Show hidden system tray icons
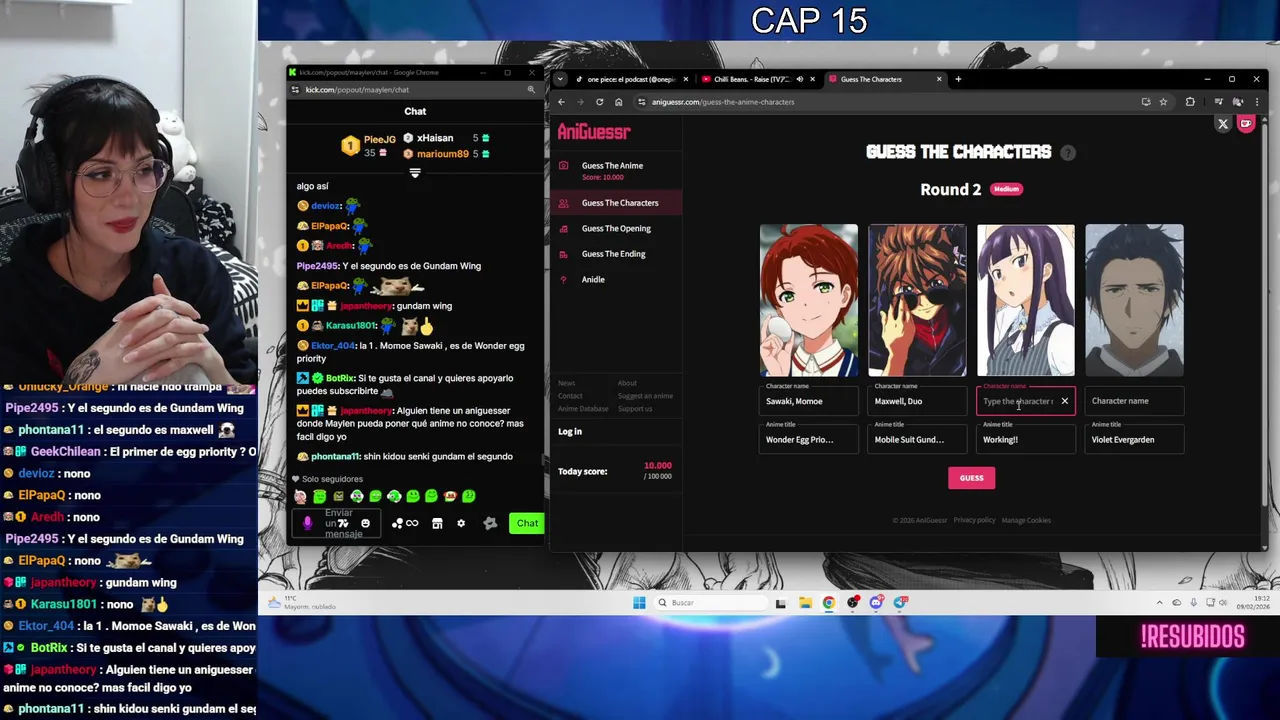 tap(1160, 602)
